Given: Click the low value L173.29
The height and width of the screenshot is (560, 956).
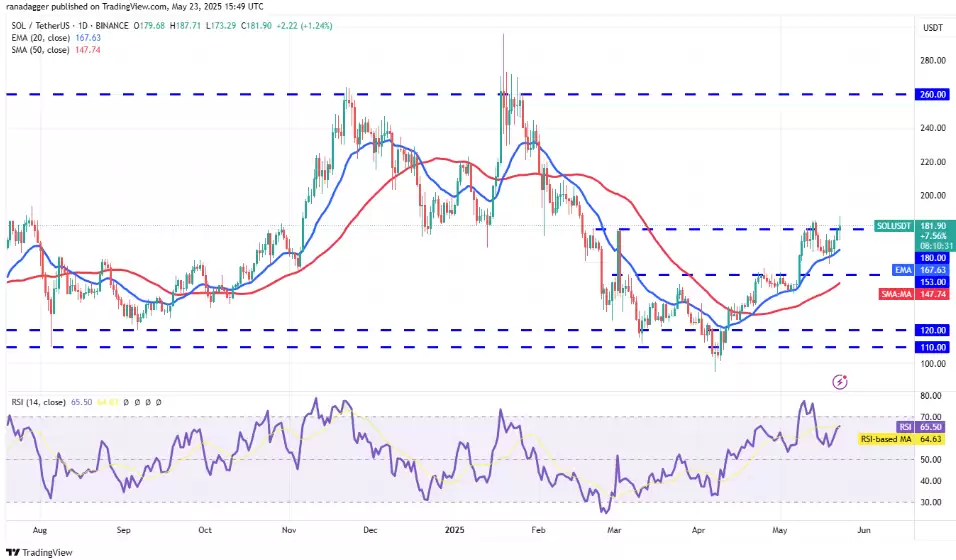Looking at the screenshot, I should click(221, 26).
